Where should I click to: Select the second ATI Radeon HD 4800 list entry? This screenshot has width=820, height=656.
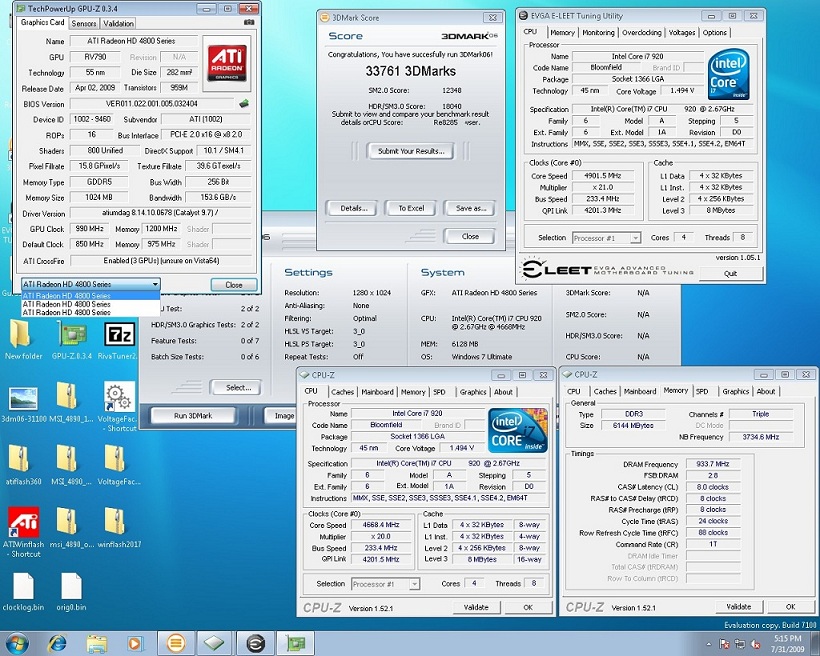point(90,304)
